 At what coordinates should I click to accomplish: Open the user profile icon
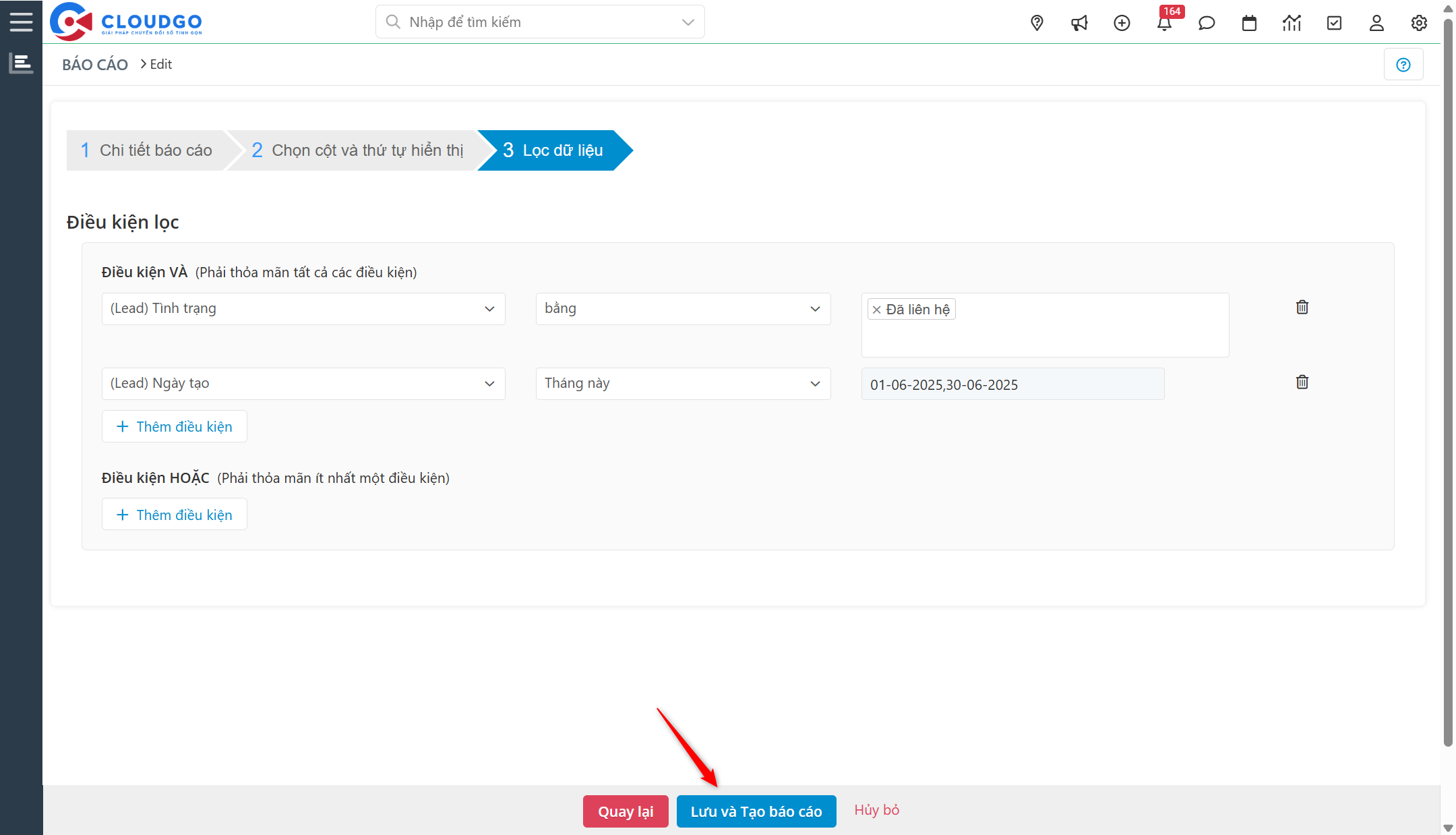click(1376, 22)
